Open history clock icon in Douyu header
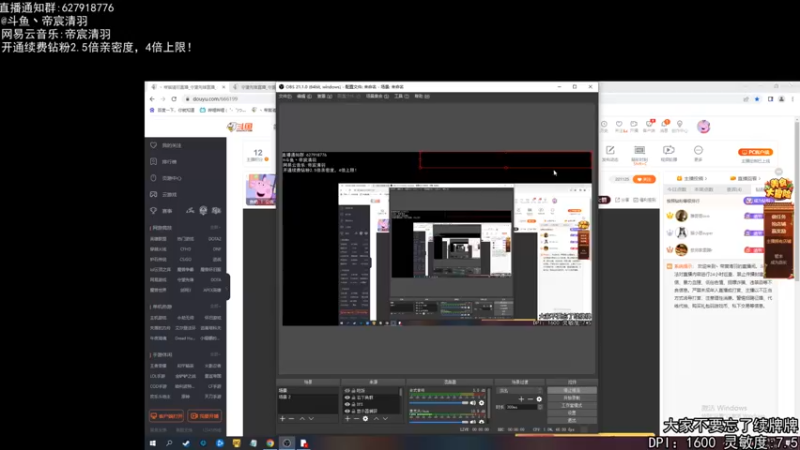This screenshot has height=450, width=800. coord(604,124)
